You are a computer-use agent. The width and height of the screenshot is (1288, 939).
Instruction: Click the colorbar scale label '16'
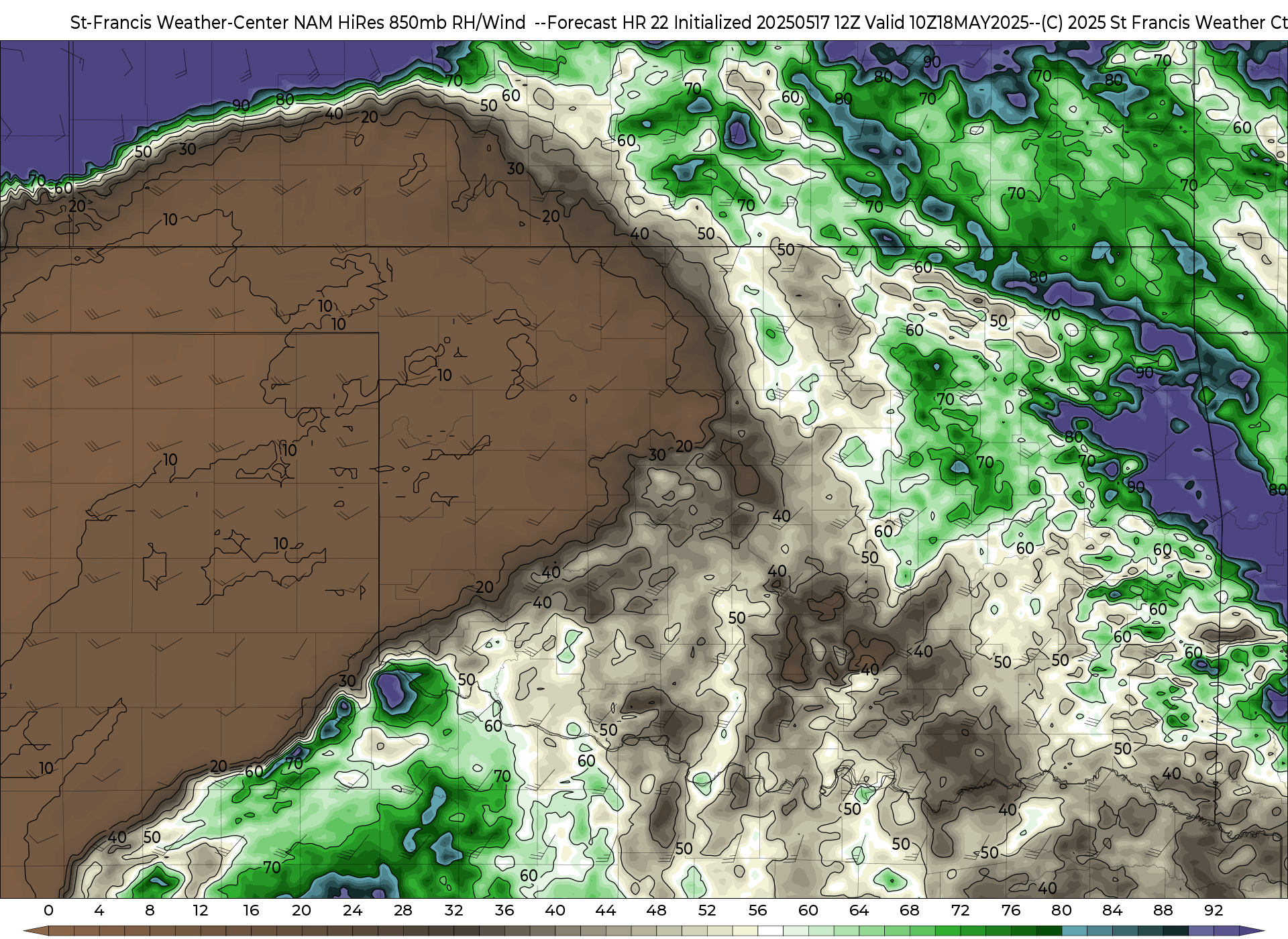click(x=251, y=910)
